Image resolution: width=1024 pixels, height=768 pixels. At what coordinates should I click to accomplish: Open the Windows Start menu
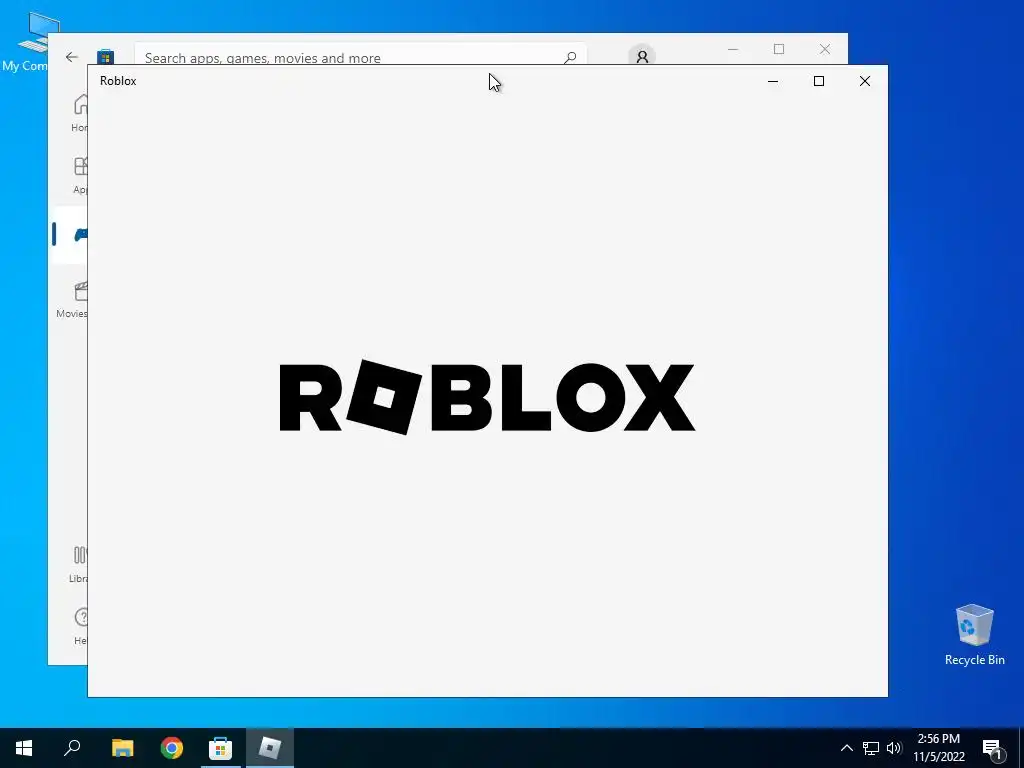click(x=24, y=748)
